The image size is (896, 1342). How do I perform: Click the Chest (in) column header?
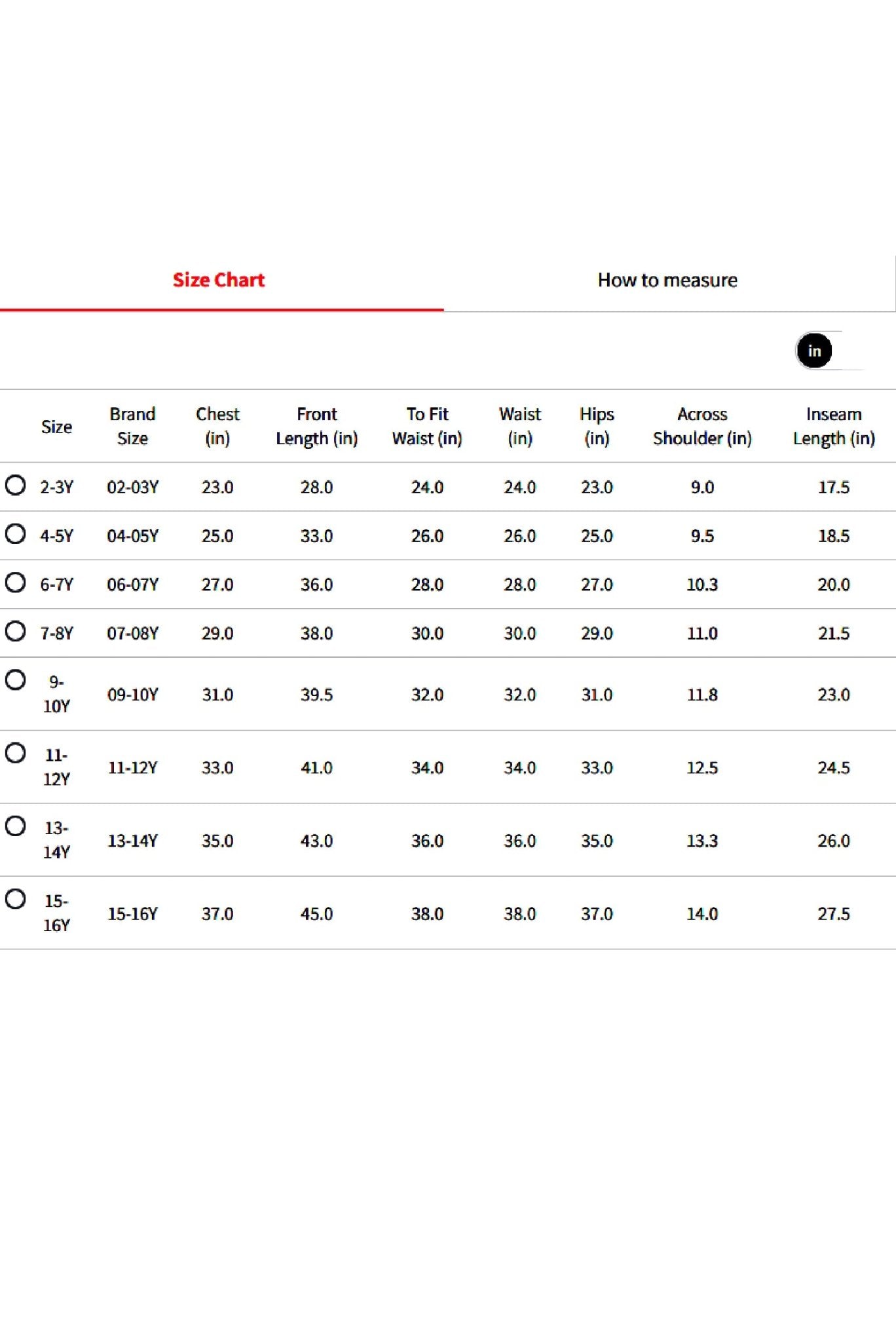[x=217, y=426]
